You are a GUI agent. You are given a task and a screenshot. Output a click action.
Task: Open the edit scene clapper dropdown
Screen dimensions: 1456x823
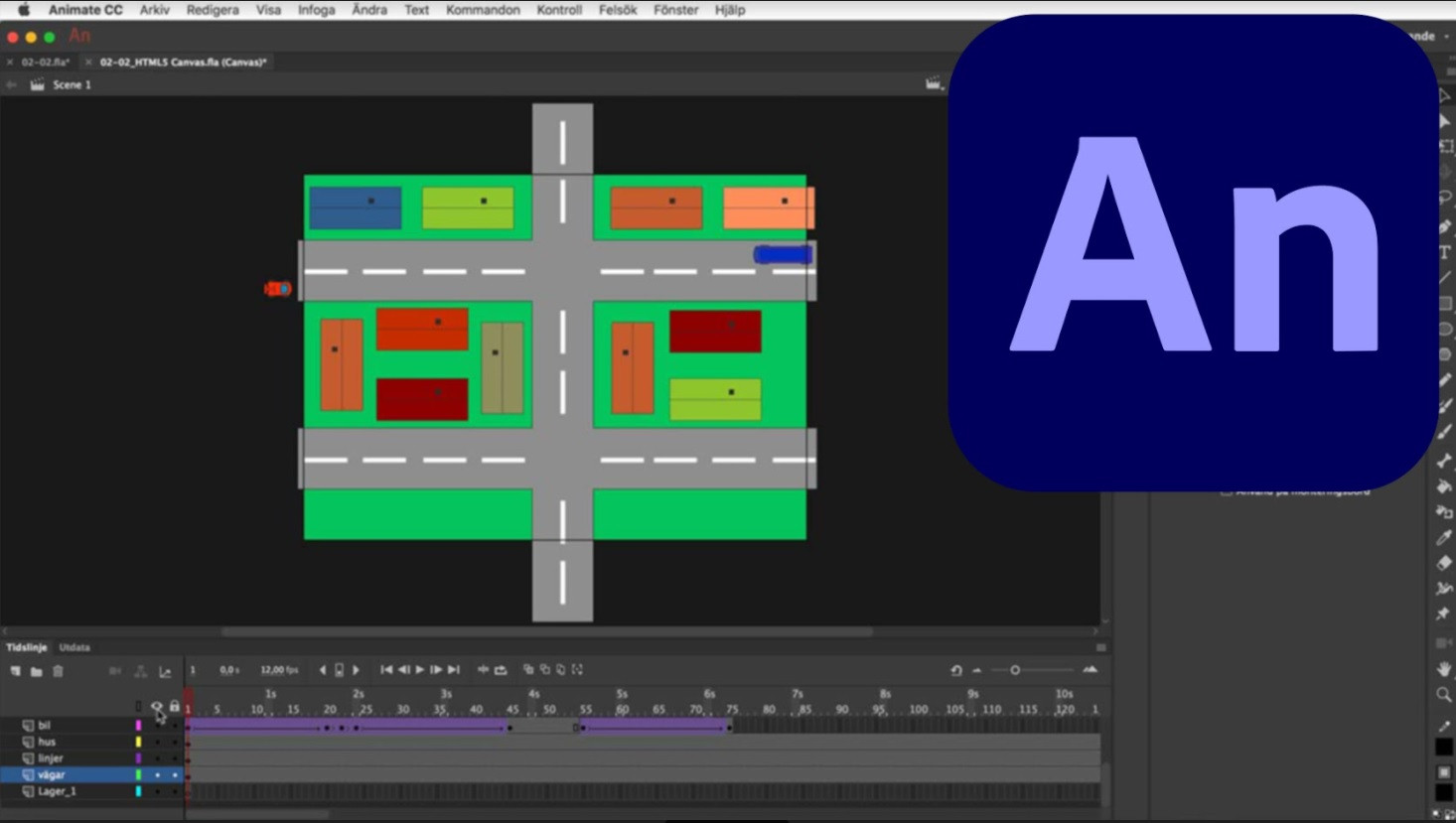934,84
